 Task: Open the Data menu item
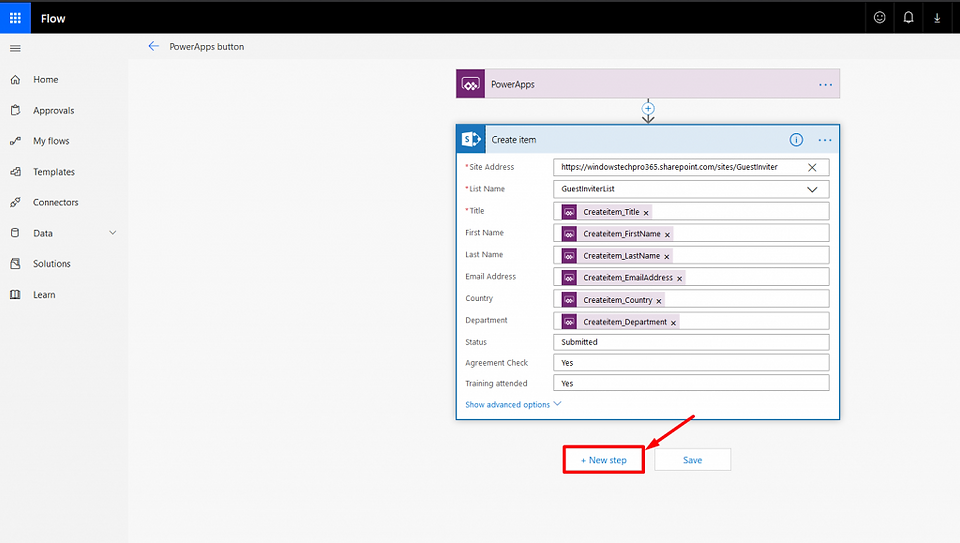click(x=43, y=233)
